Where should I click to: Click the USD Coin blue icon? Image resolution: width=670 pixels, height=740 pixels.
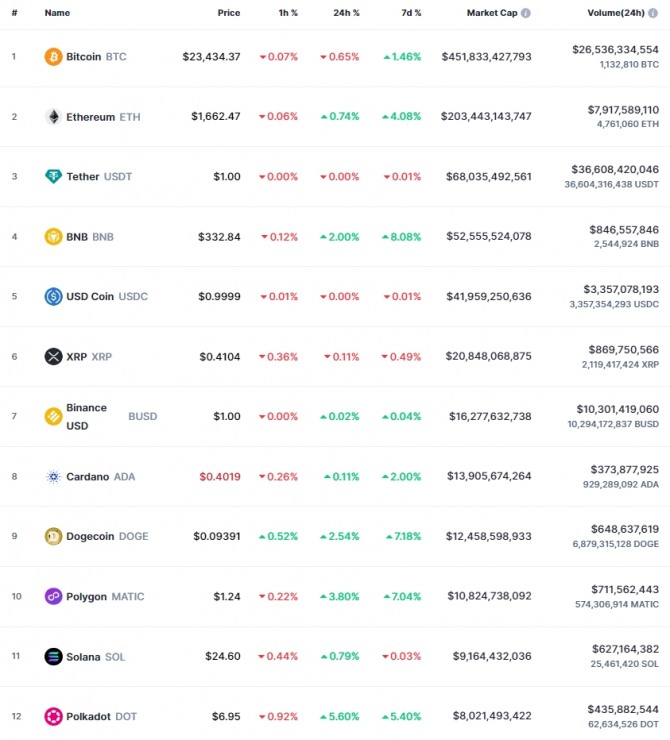[53, 296]
